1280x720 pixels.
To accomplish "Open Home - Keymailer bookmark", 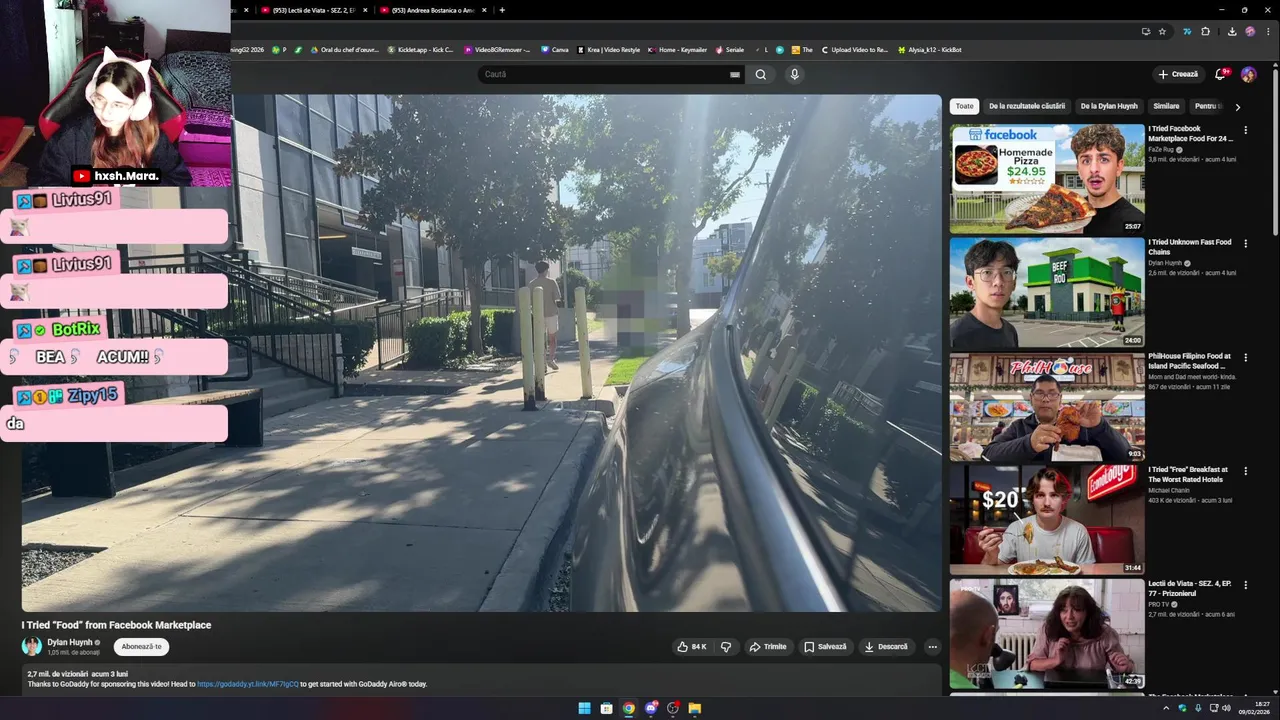I will coord(678,49).
